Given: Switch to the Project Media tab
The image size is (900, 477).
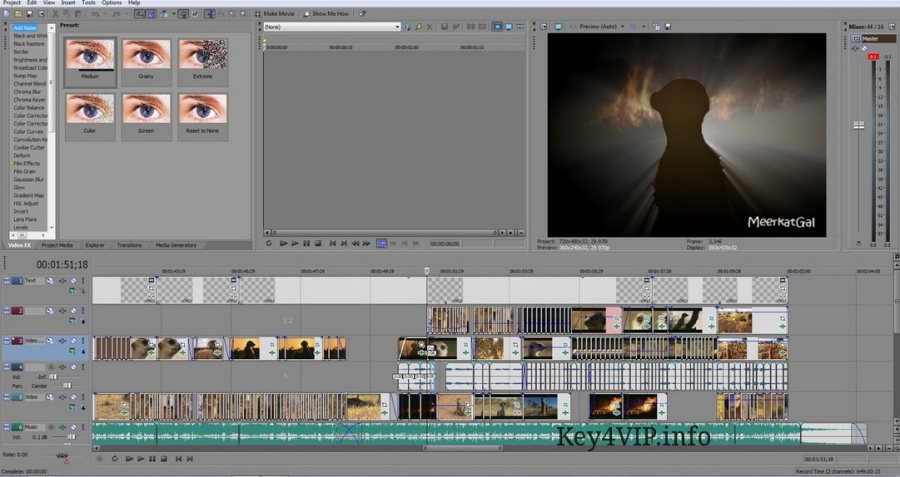Looking at the screenshot, I should pos(57,245).
